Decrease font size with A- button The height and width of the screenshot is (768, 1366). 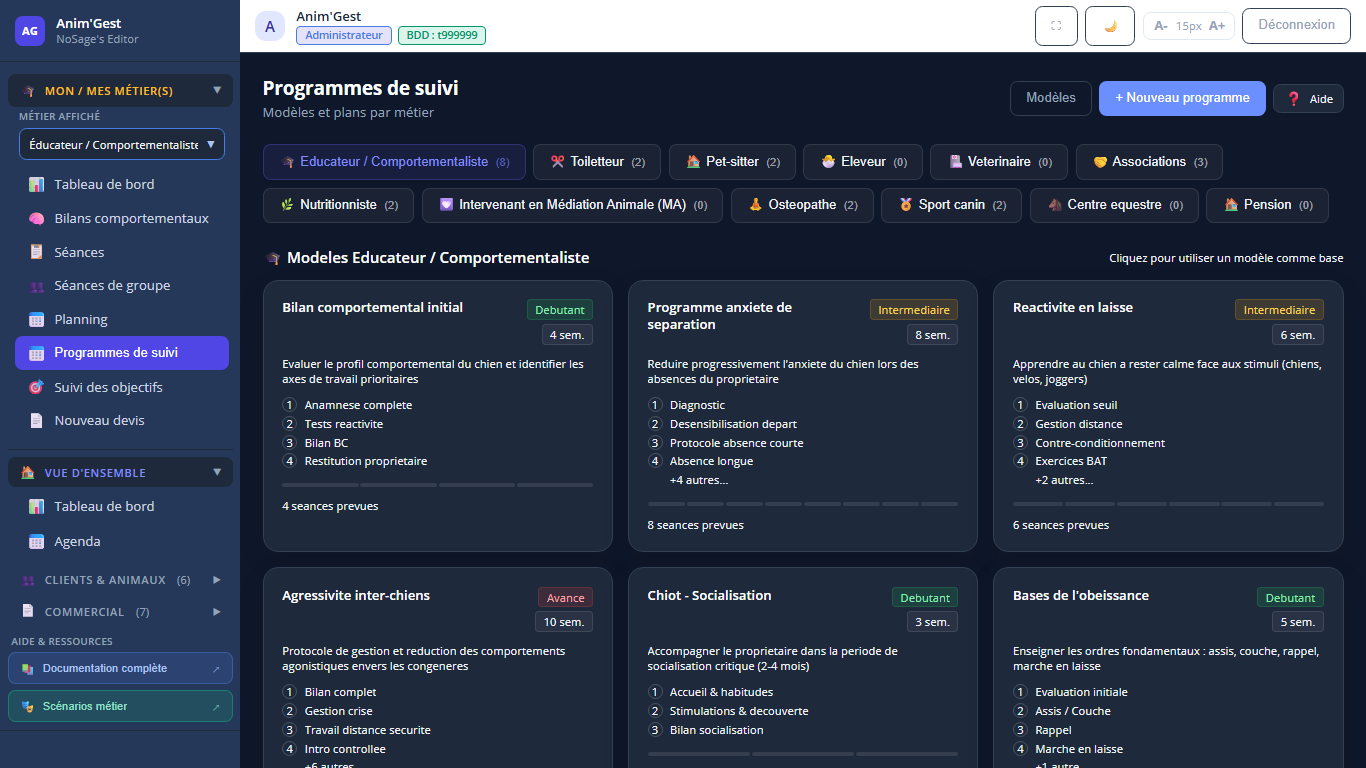pyautogui.click(x=1161, y=26)
